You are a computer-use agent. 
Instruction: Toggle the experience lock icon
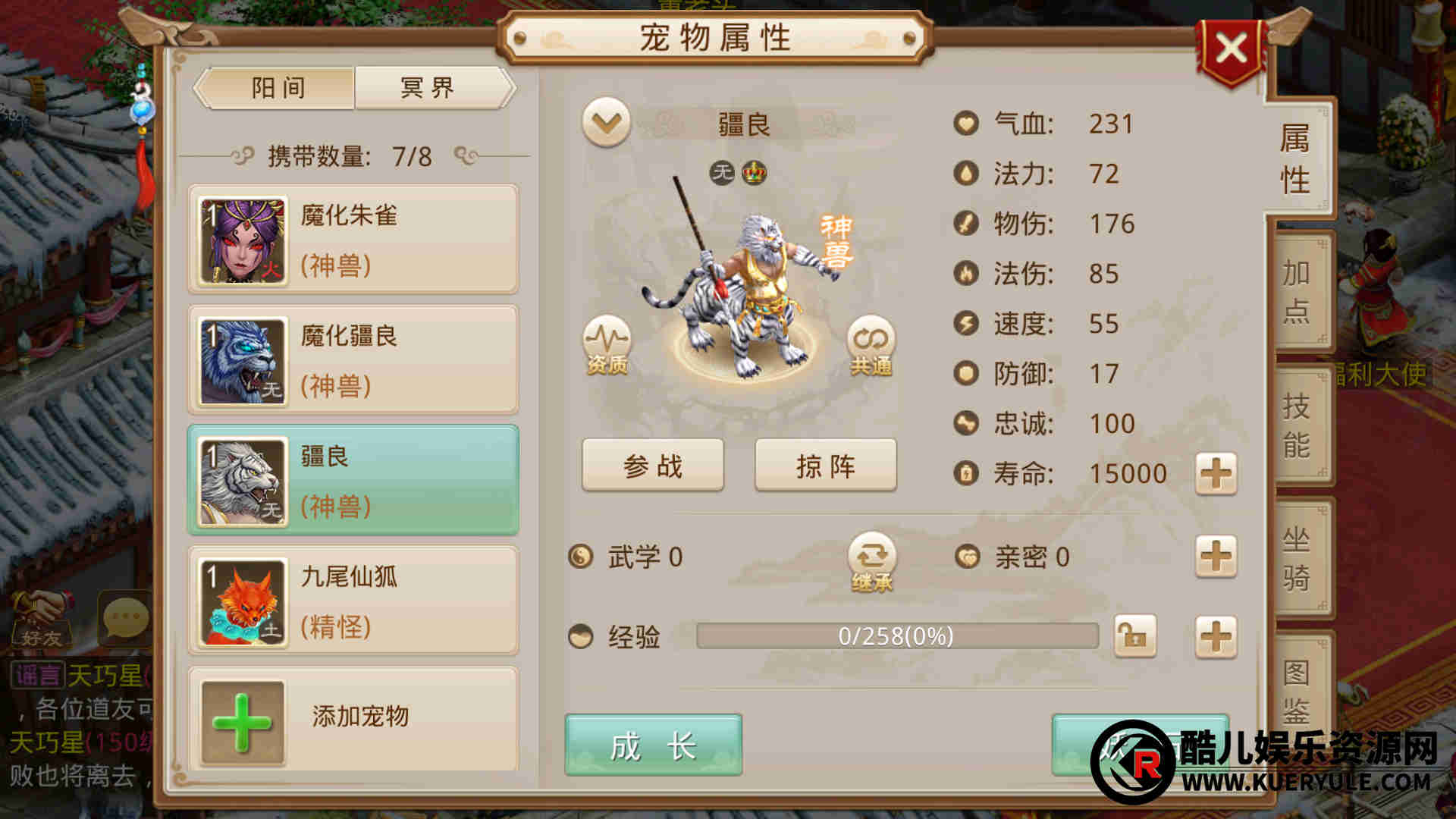pyautogui.click(x=1135, y=635)
